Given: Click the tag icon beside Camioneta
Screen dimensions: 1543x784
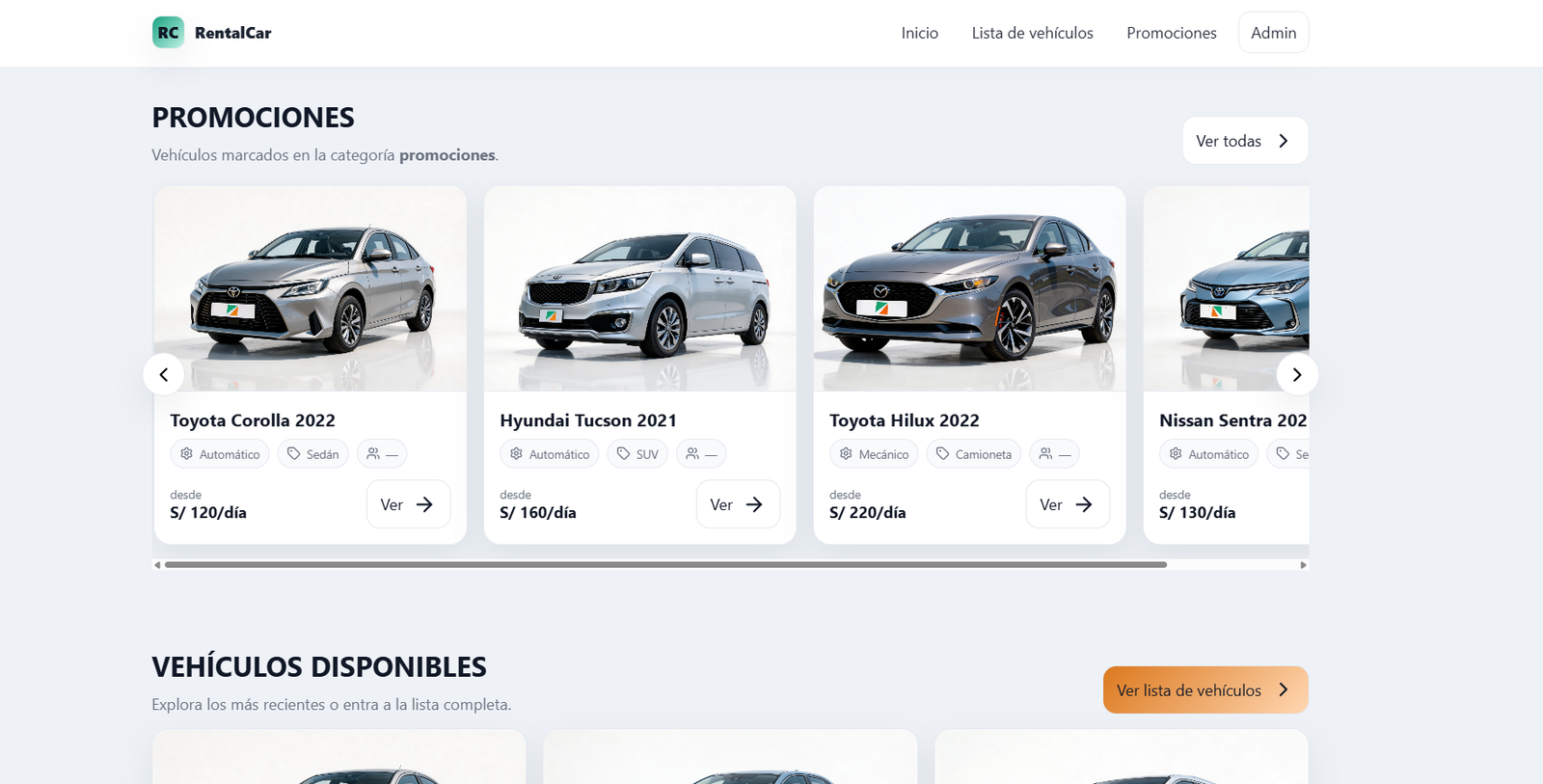Looking at the screenshot, I should pyautogui.click(x=943, y=453).
